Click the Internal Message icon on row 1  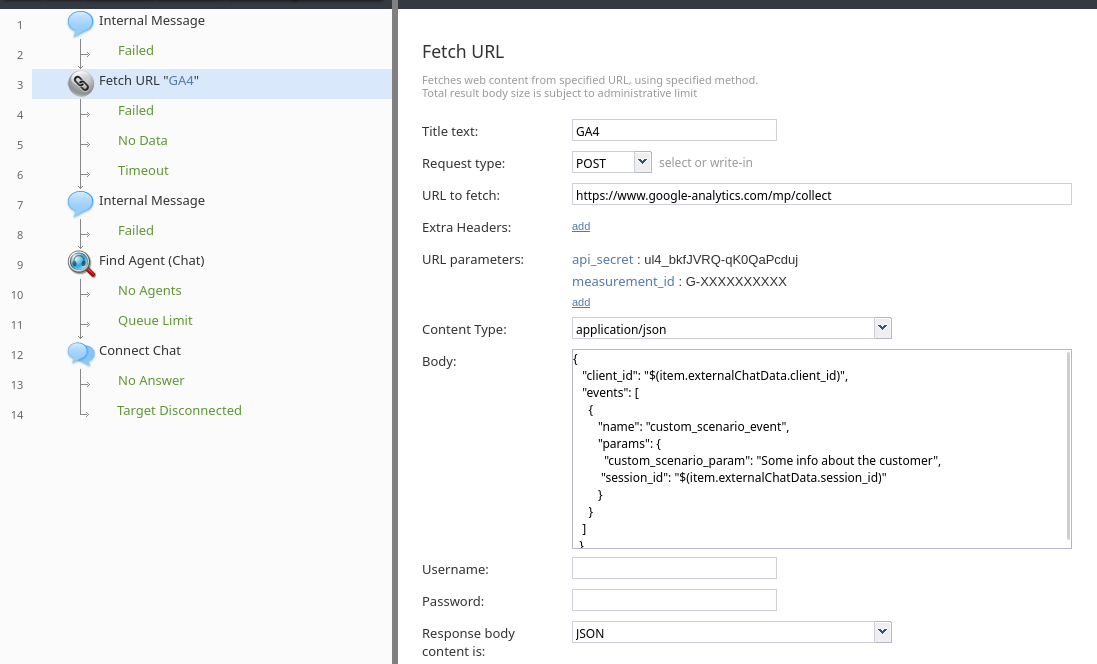tap(80, 23)
